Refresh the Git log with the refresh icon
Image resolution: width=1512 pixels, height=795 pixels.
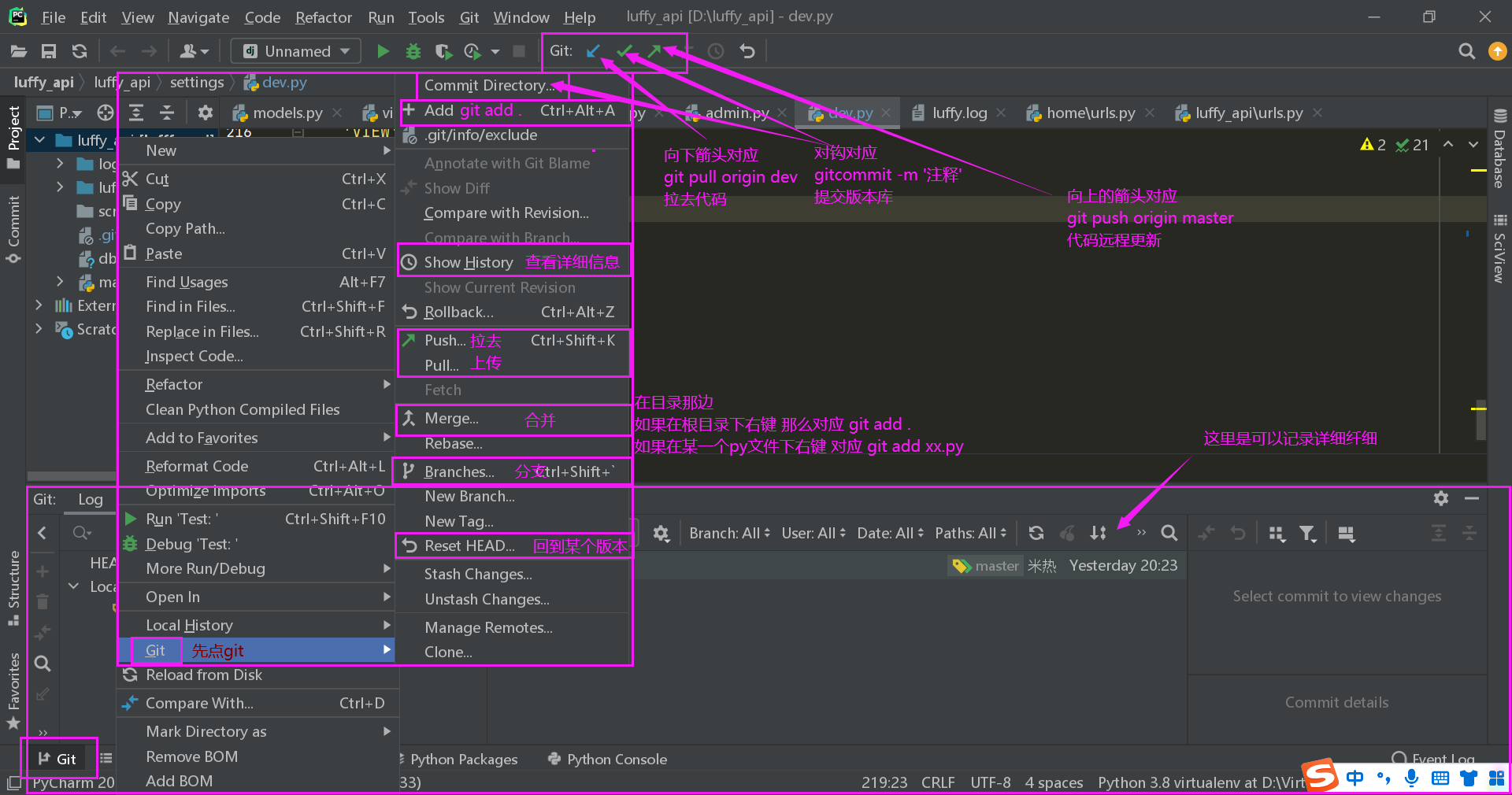point(1036,533)
